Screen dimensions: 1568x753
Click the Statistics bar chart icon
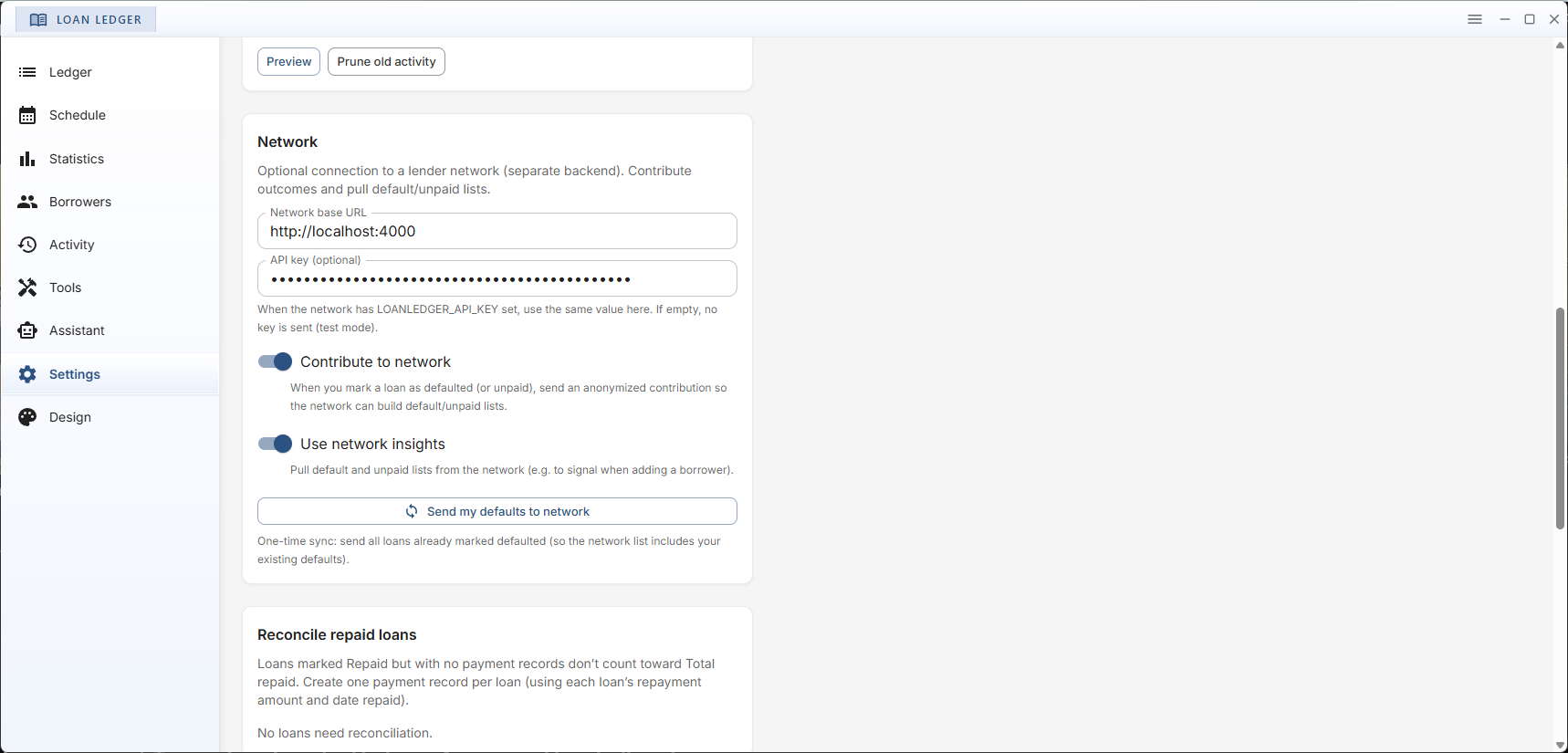pos(27,159)
